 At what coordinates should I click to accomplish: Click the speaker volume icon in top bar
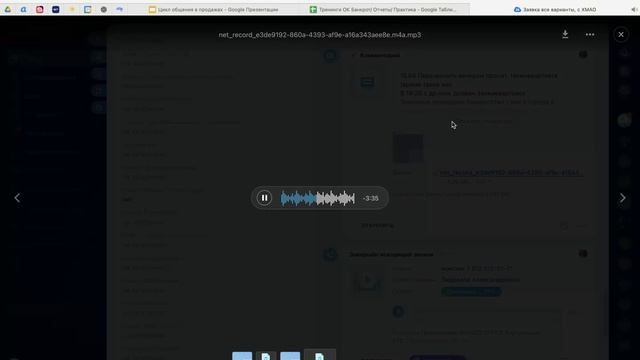[634, 9]
